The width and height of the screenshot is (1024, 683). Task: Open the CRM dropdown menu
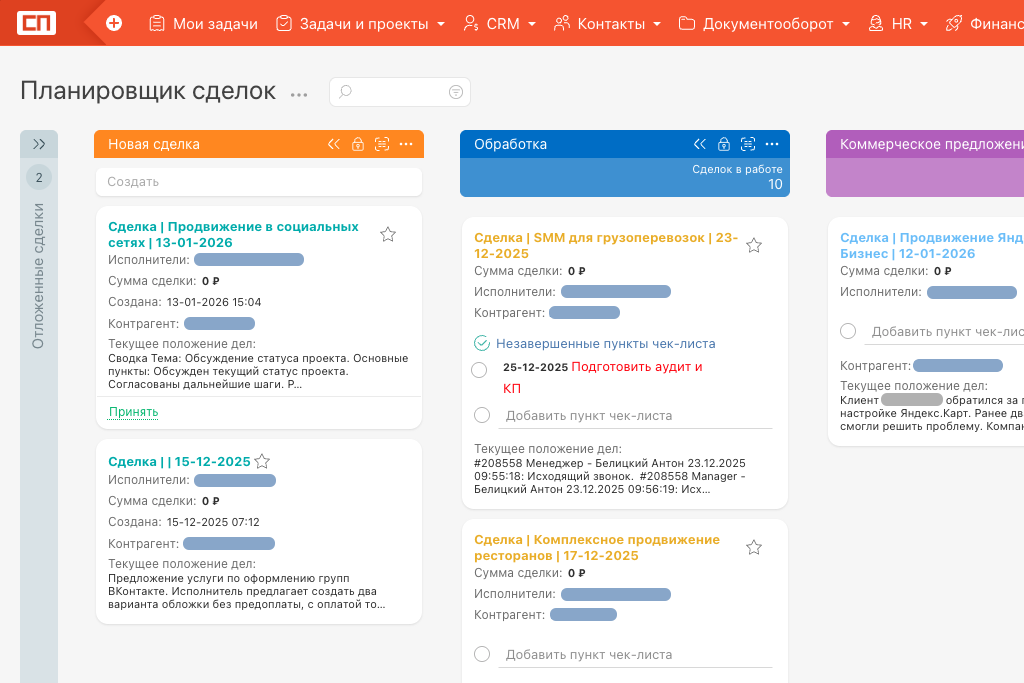tap(500, 23)
